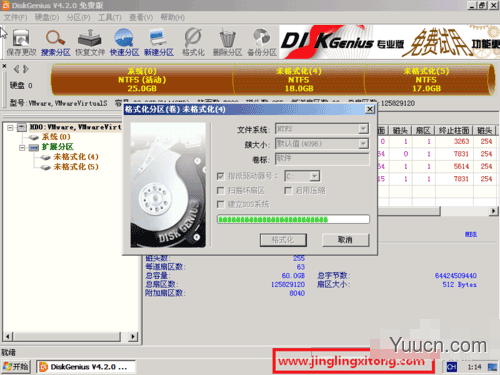Open the 帮助(H) menu
The height and width of the screenshot is (375, 500).
[172, 17]
